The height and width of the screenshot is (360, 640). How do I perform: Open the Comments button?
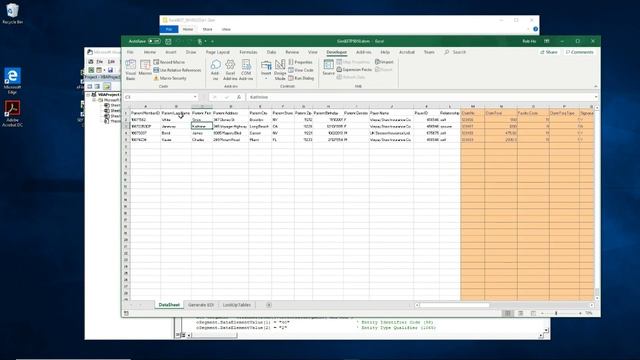[579, 52]
